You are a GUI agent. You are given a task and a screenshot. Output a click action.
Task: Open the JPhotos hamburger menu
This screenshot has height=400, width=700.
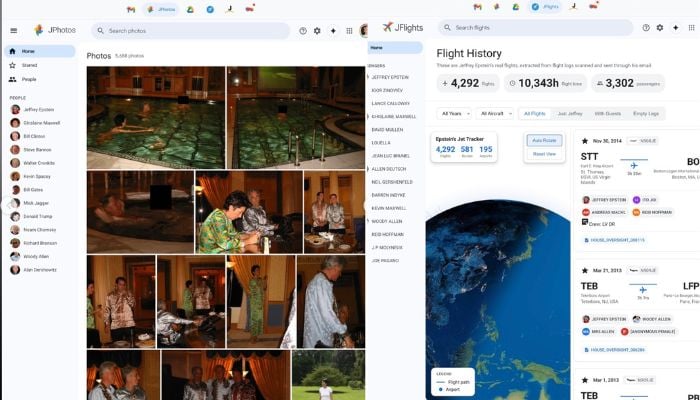(14, 31)
